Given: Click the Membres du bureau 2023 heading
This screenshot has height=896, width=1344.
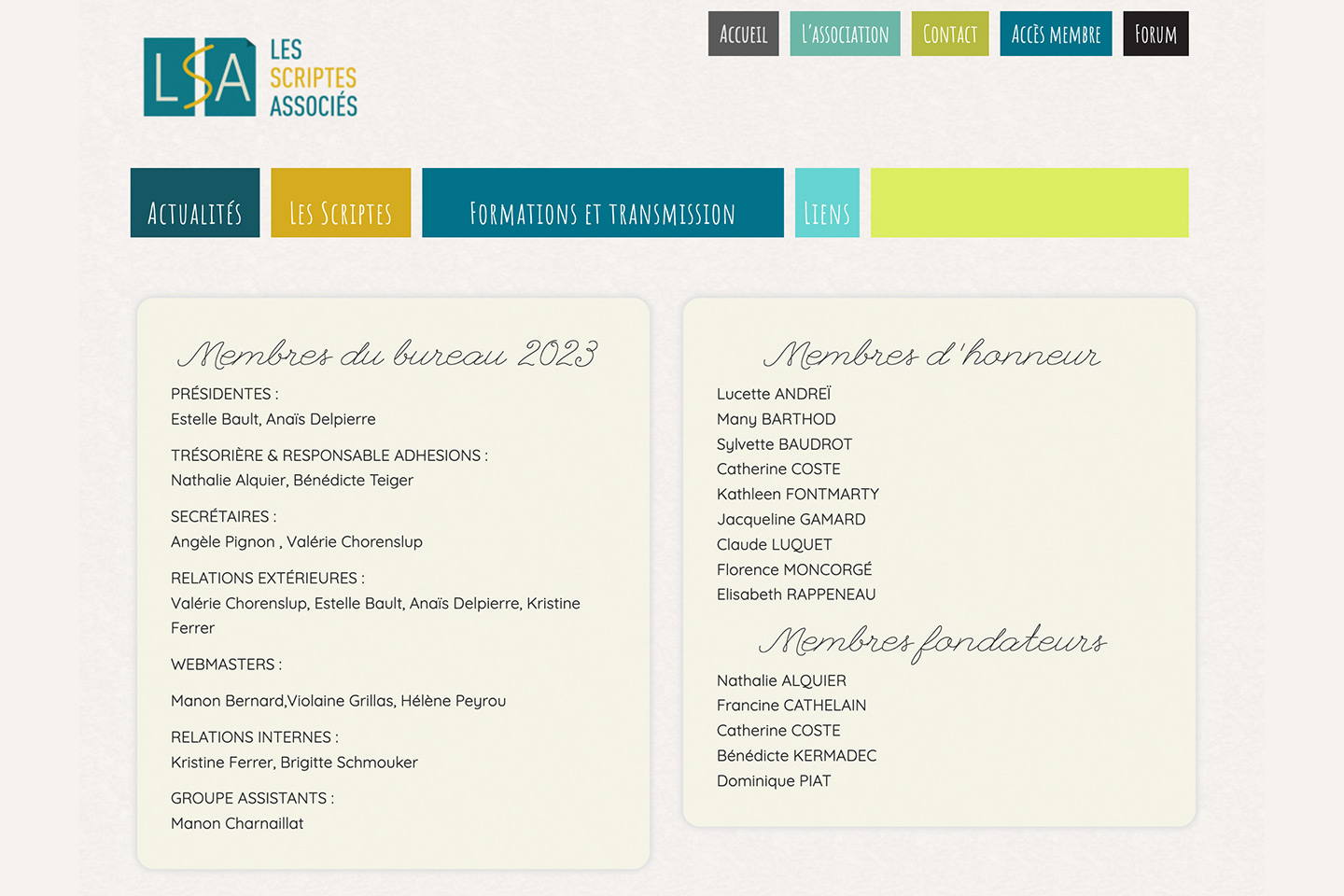Looking at the screenshot, I should point(387,354).
